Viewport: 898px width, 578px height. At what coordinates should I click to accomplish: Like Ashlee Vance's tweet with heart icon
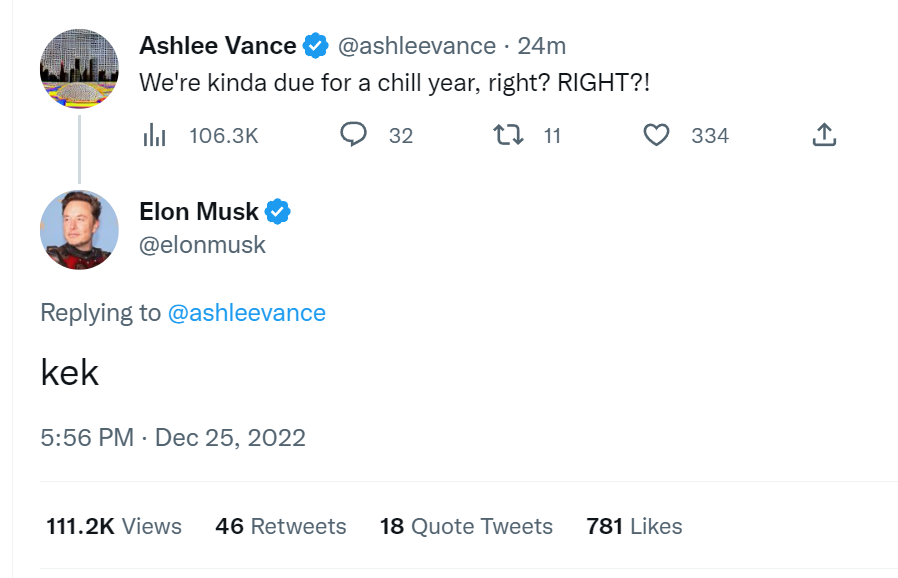(x=656, y=135)
